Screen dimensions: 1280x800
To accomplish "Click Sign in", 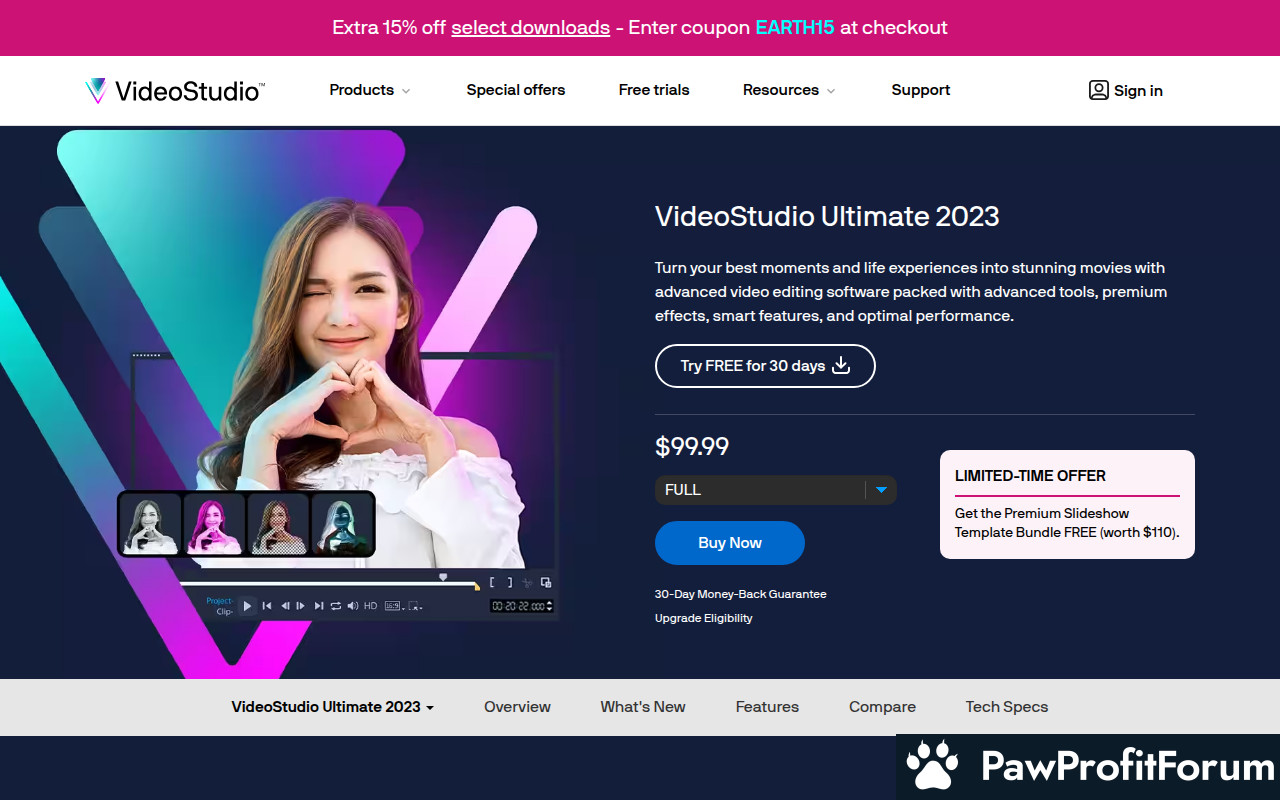I will 1125,90.
